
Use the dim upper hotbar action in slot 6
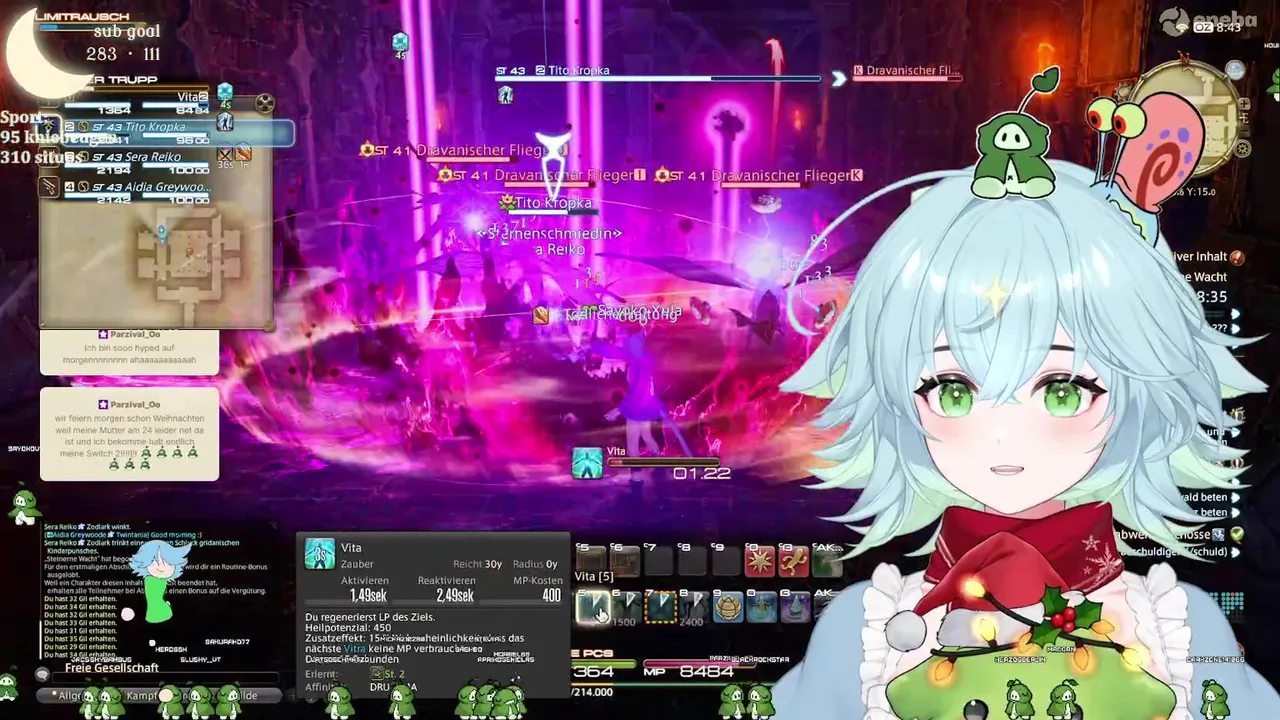pyautogui.click(x=626, y=562)
